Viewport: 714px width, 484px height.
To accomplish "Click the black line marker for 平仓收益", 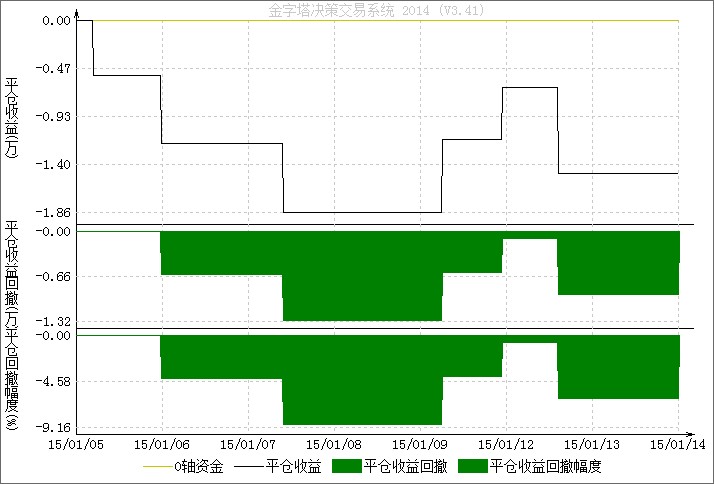I will pyautogui.click(x=251, y=466).
